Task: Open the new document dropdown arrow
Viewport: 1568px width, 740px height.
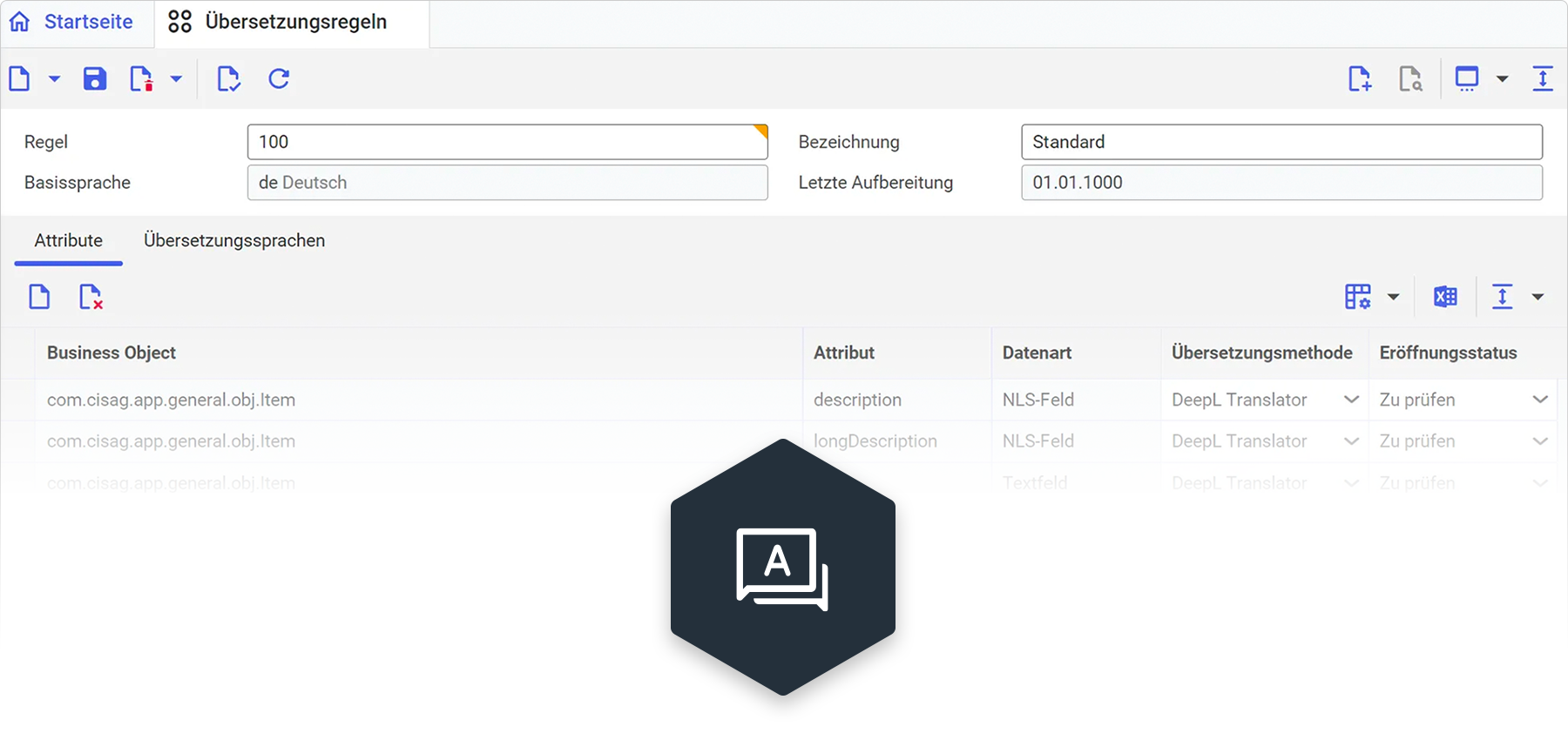Action: pos(54,79)
